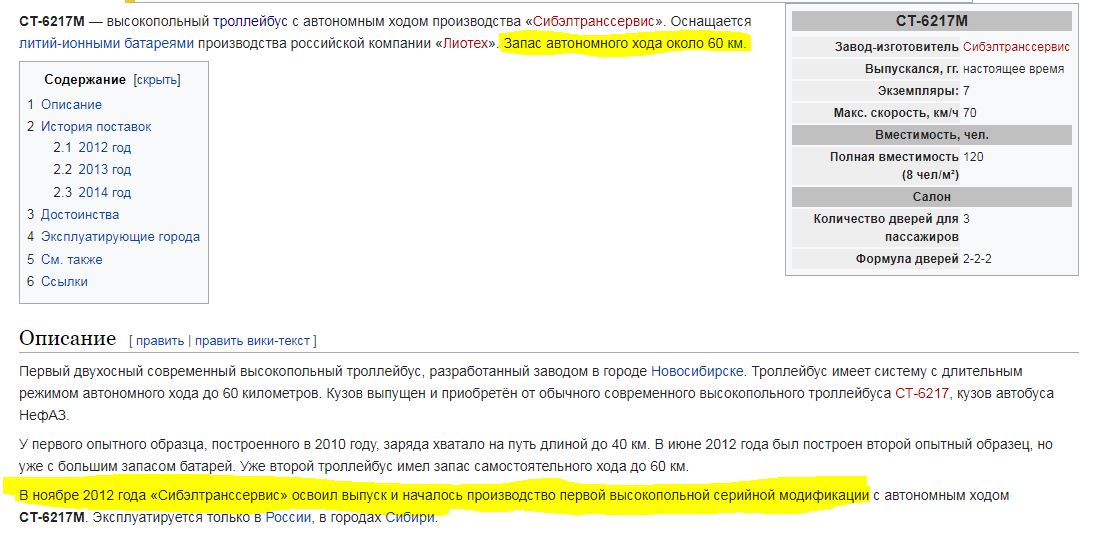1093x543 pixels.
Task: Click the «Описание» section heading
Action: [x=68, y=338]
